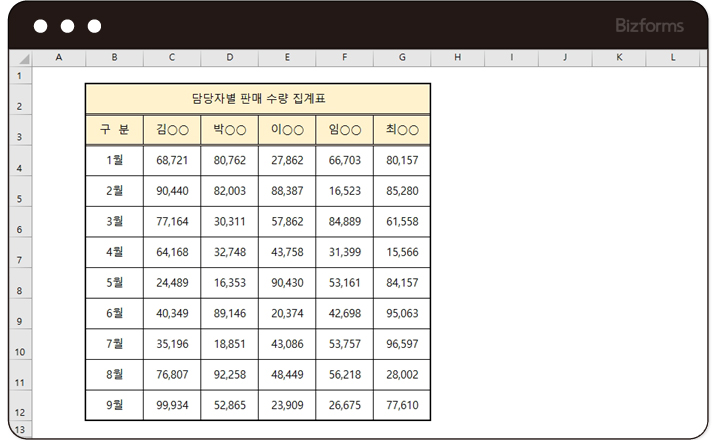This screenshot has width=715, height=440.
Task: Select the 2월 row label cell
Action: point(114,191)
